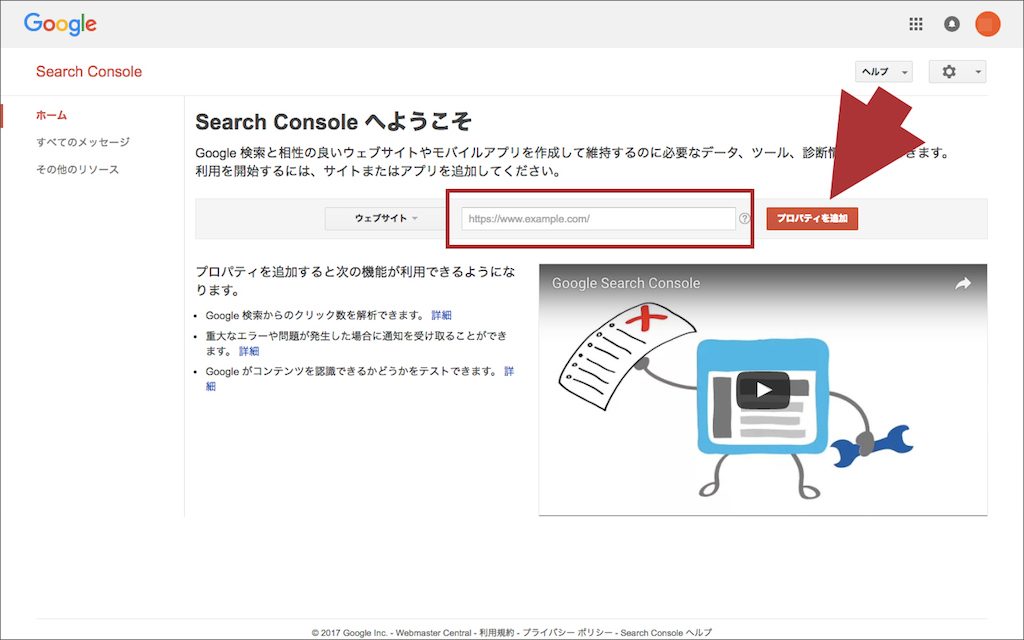Open 詳細 link for content test
The width and height of the screenshot is (1024, 640).
click(x=509, y=371)
